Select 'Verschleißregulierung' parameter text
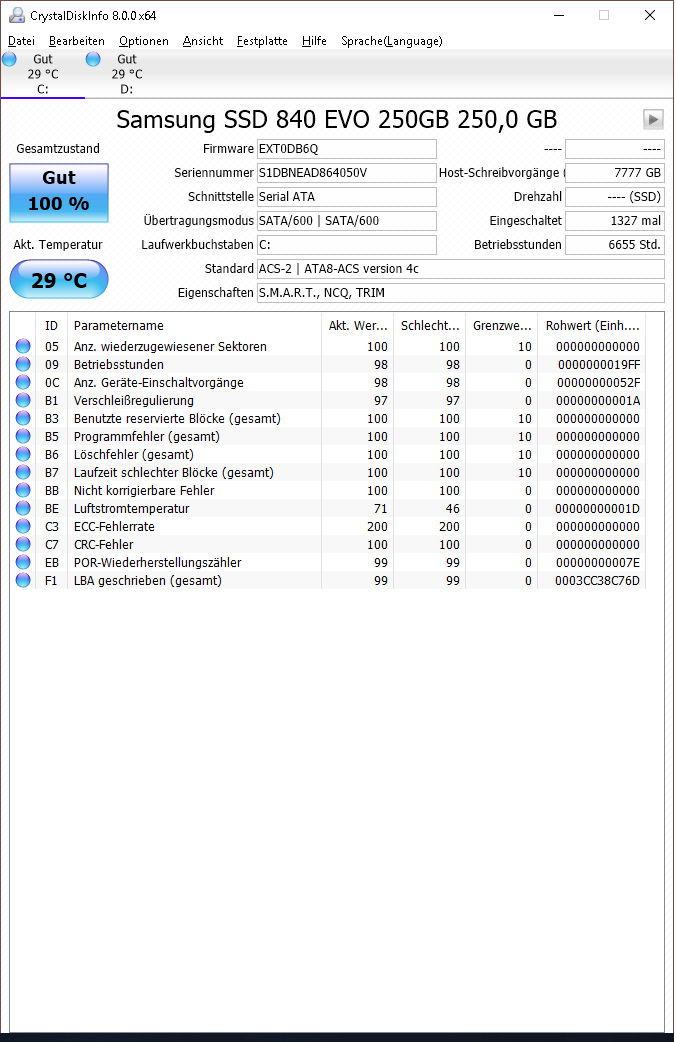Screen dimensions: 676x1042 coord(134,400)
